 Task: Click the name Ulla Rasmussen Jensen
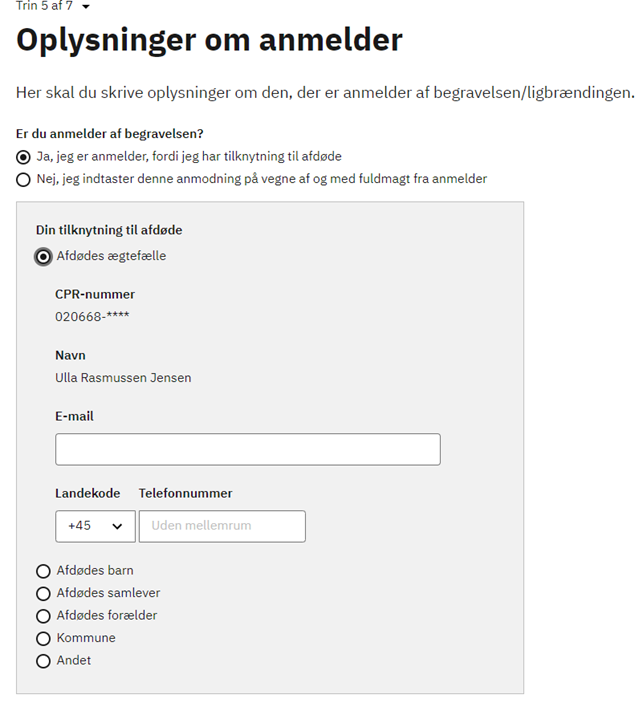(x=123, y=378)
